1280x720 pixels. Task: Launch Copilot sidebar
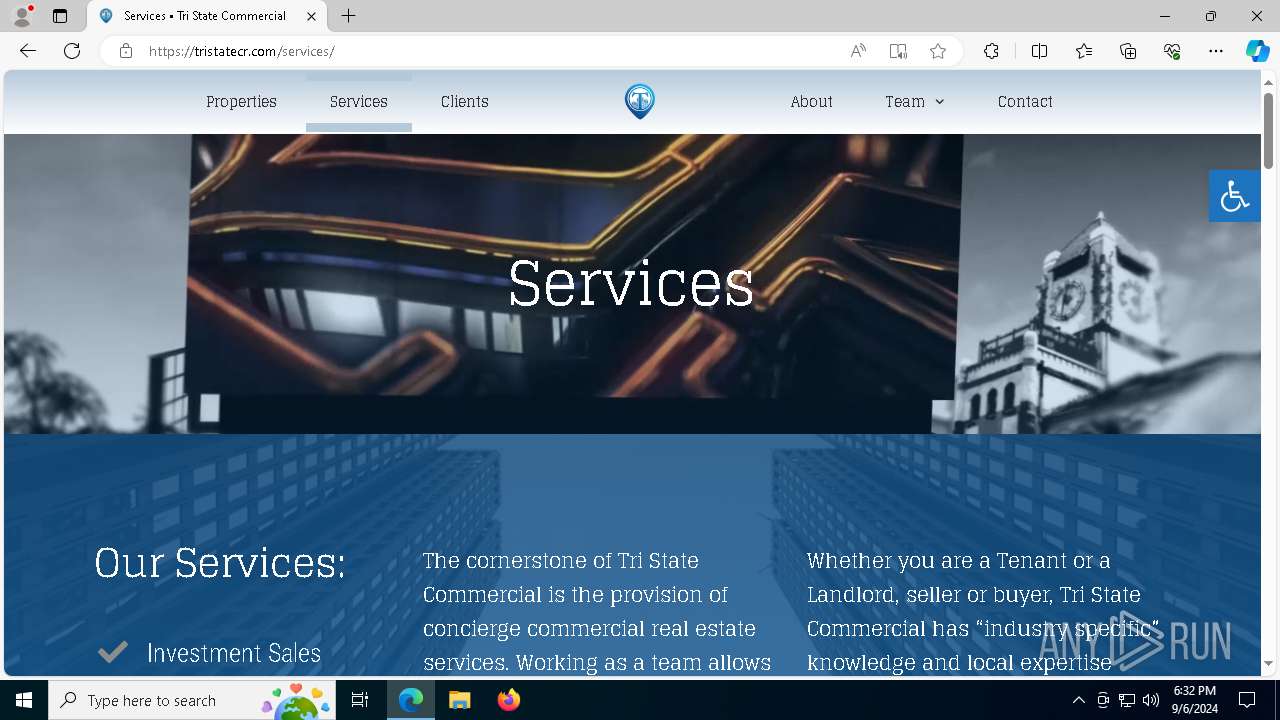(x=1257, y=51)
